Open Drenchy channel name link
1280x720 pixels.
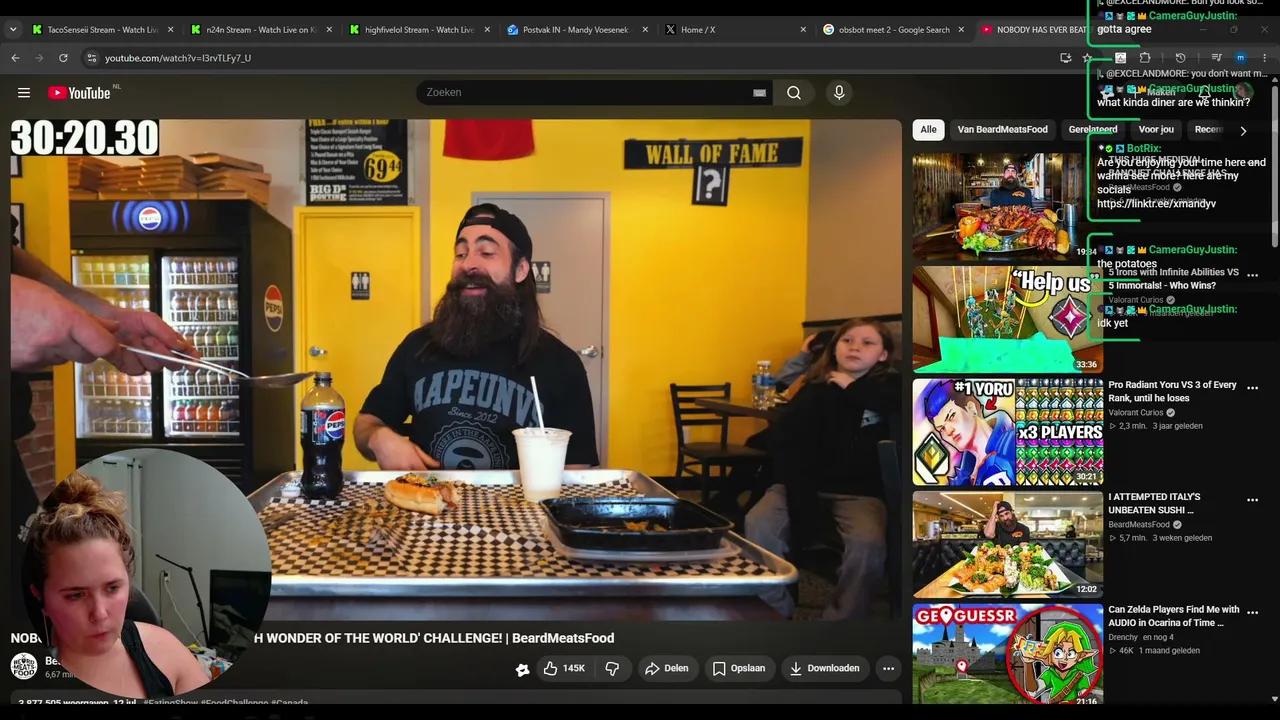(x=1123, y=637)
